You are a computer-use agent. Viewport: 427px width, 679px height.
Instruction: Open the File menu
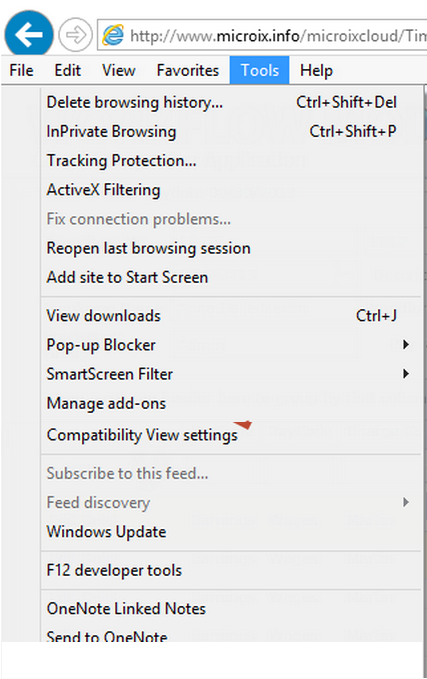point(21,70)
